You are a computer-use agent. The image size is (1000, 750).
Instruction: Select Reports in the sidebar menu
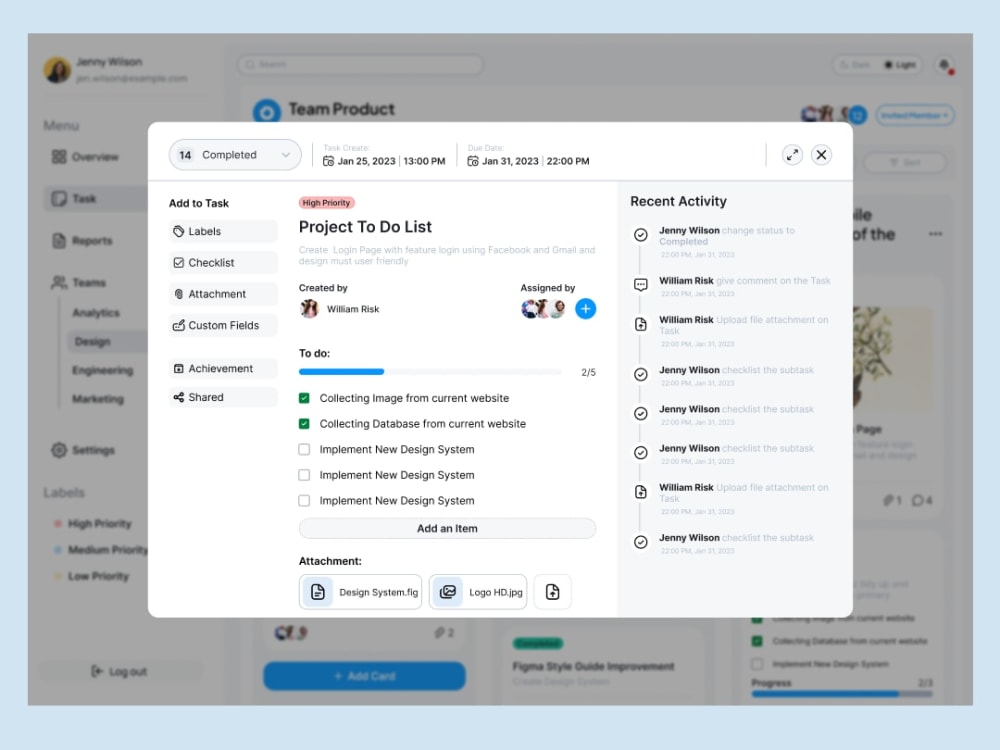(90, 240)
